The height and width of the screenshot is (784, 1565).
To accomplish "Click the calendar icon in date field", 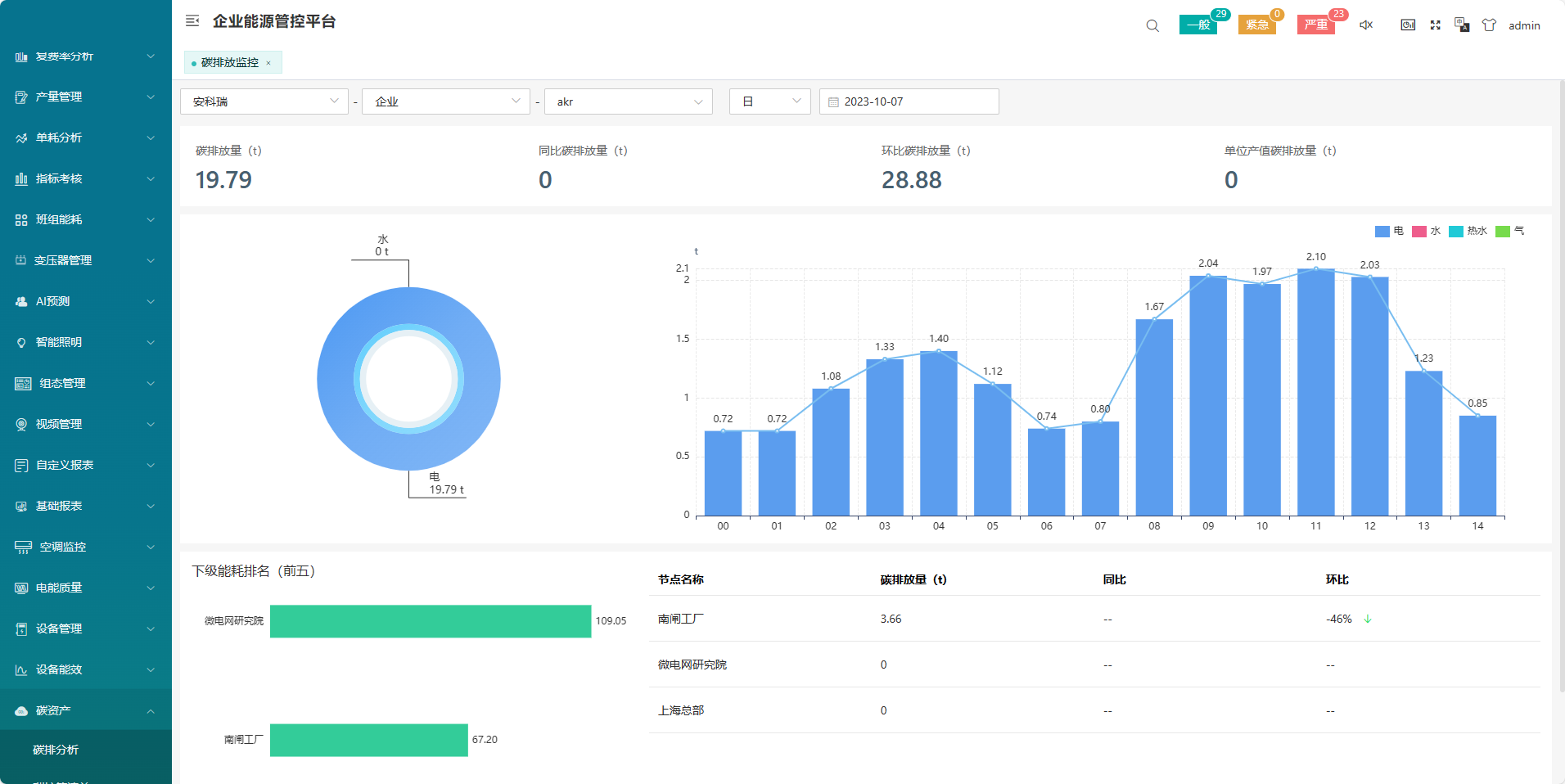I will click(833, 102).
